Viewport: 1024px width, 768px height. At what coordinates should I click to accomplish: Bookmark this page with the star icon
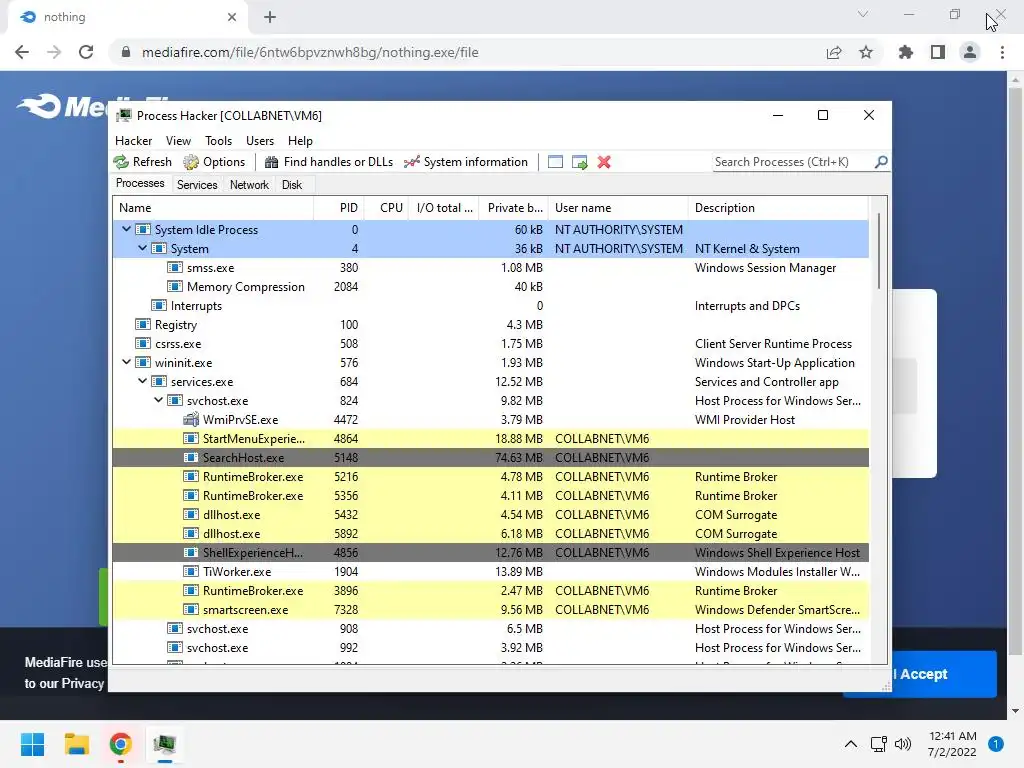(x=866, y=52)
